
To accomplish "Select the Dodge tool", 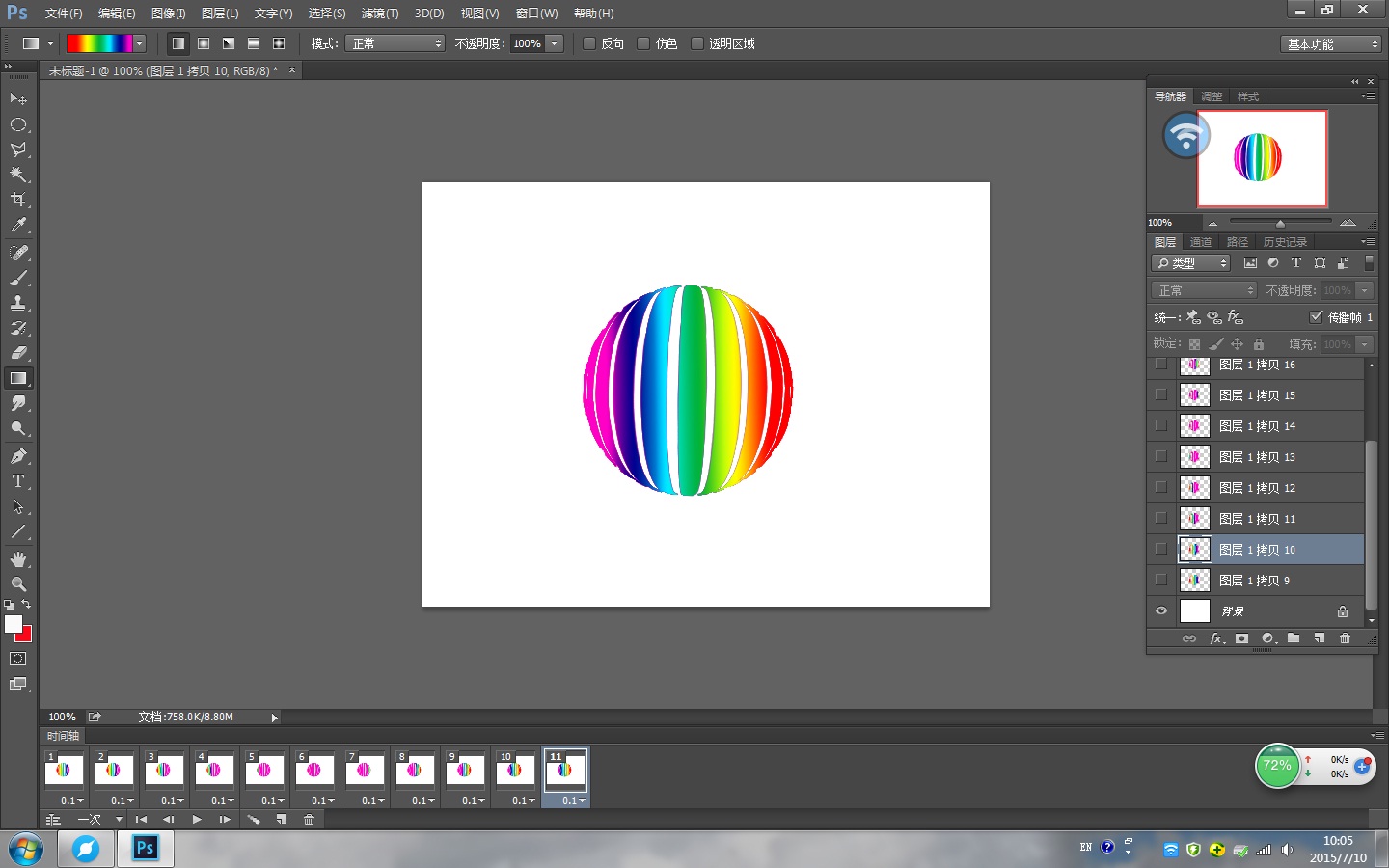I will (18, 428).
